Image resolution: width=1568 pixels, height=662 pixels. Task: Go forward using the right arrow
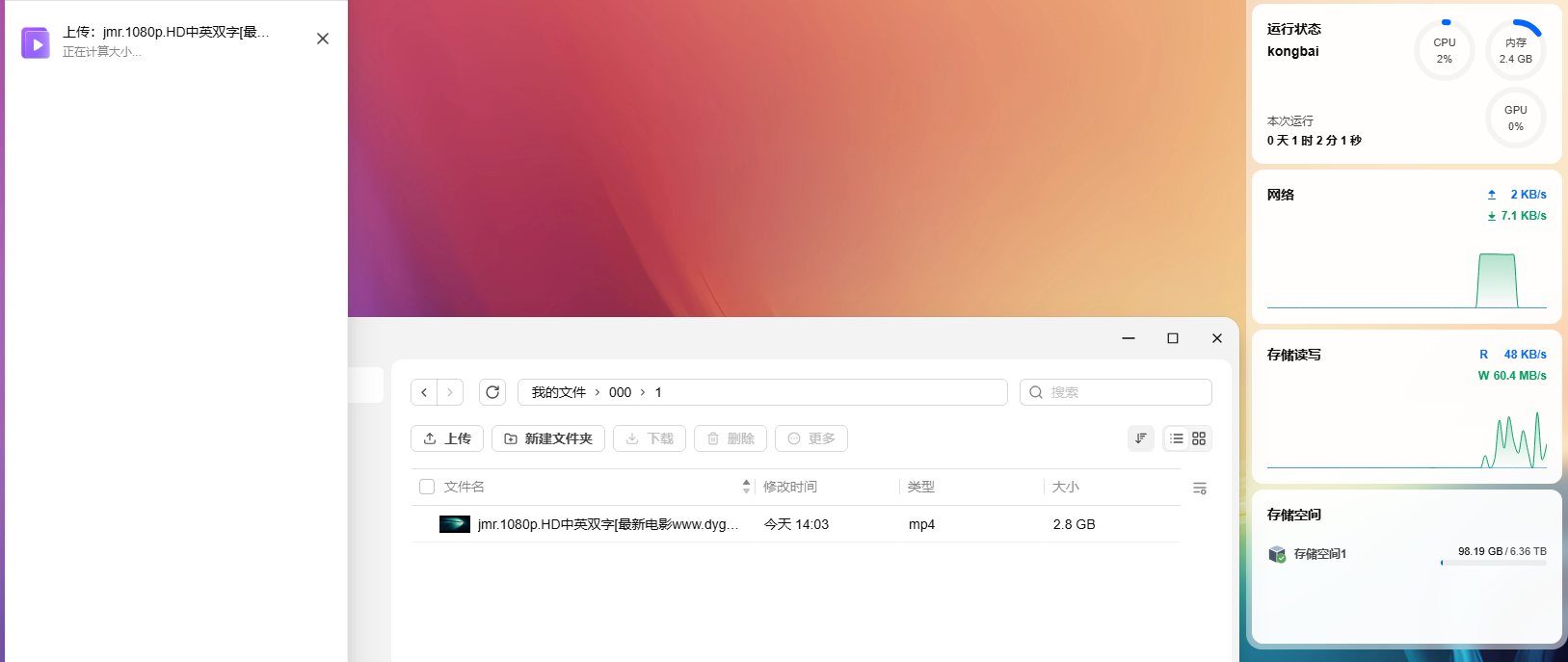coord(450,392)
